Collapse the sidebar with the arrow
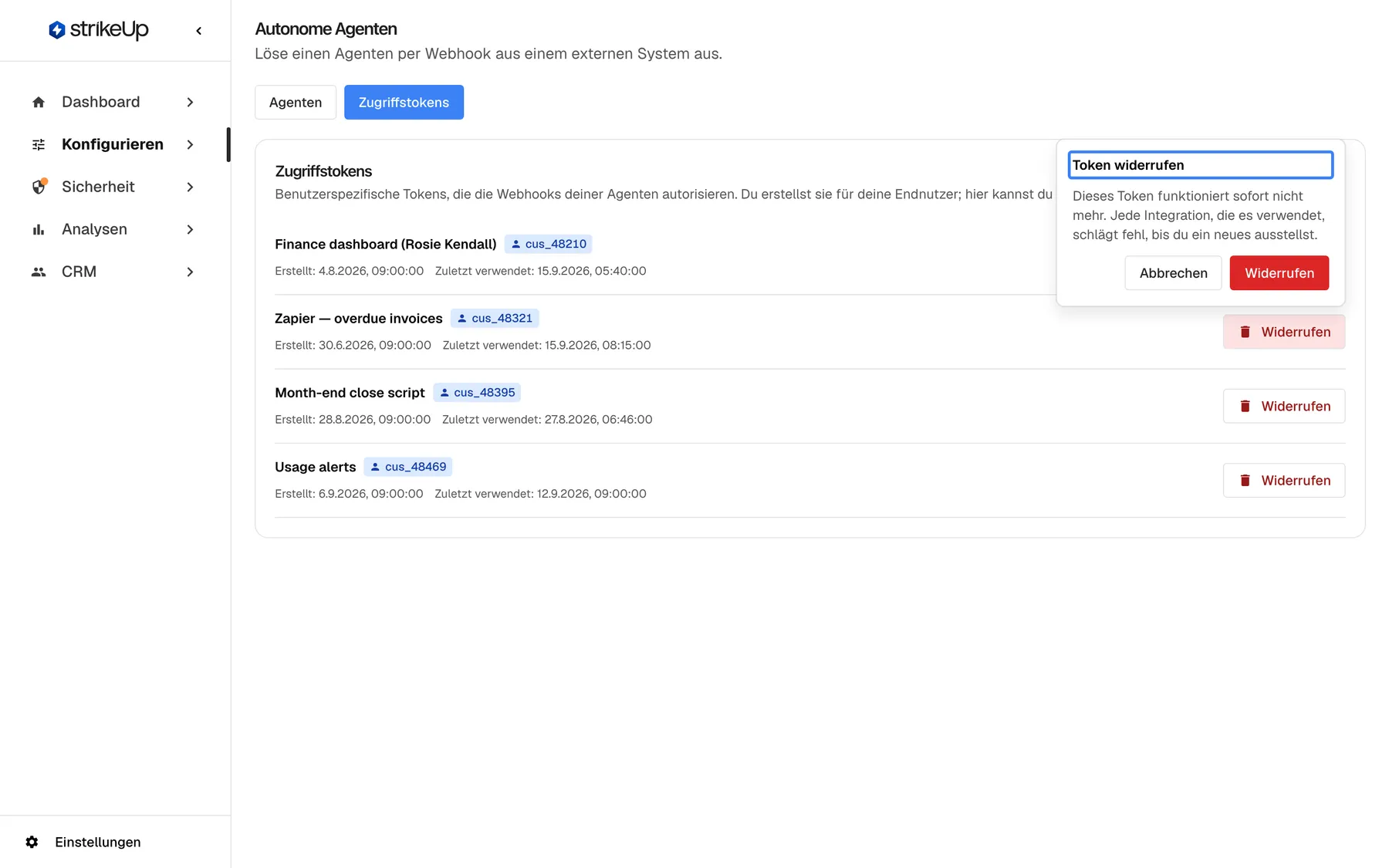This screenshot has height=868, width=1389. (x=199, y=31)
